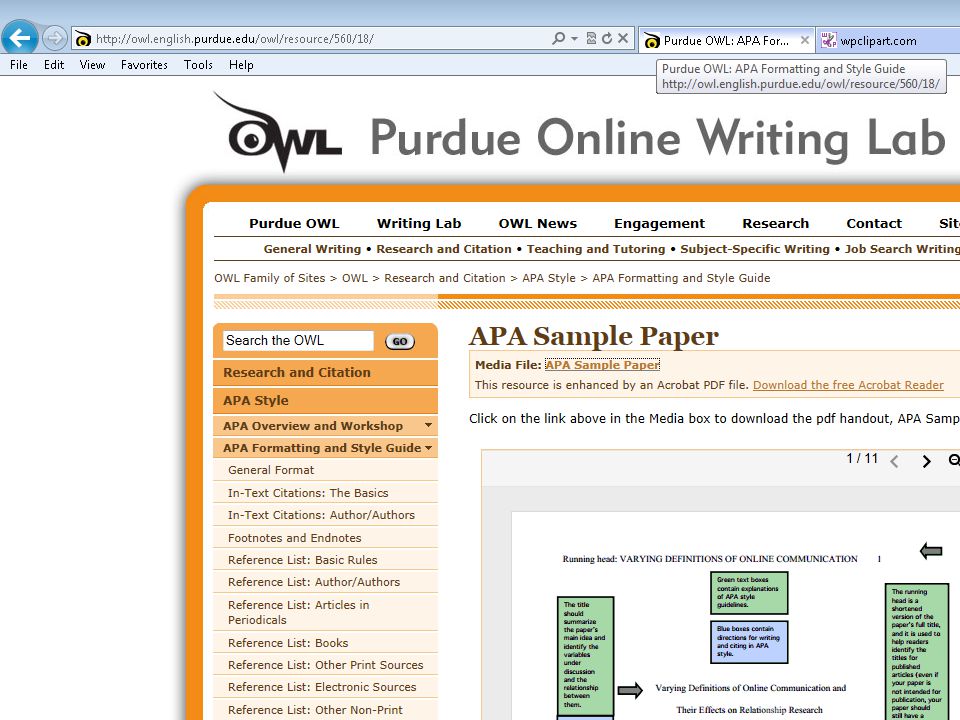Go to next PDF page arrow
Viewport: 960px width, 720px height.
pyautogui.click(x=926, y=461)
